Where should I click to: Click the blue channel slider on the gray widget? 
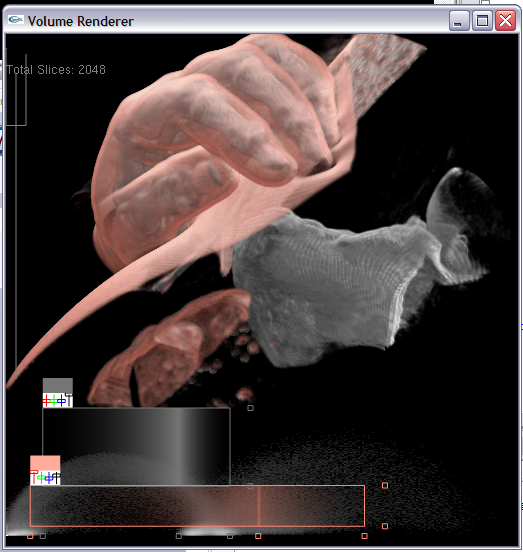pyautogui.click(x=61, y=401)
